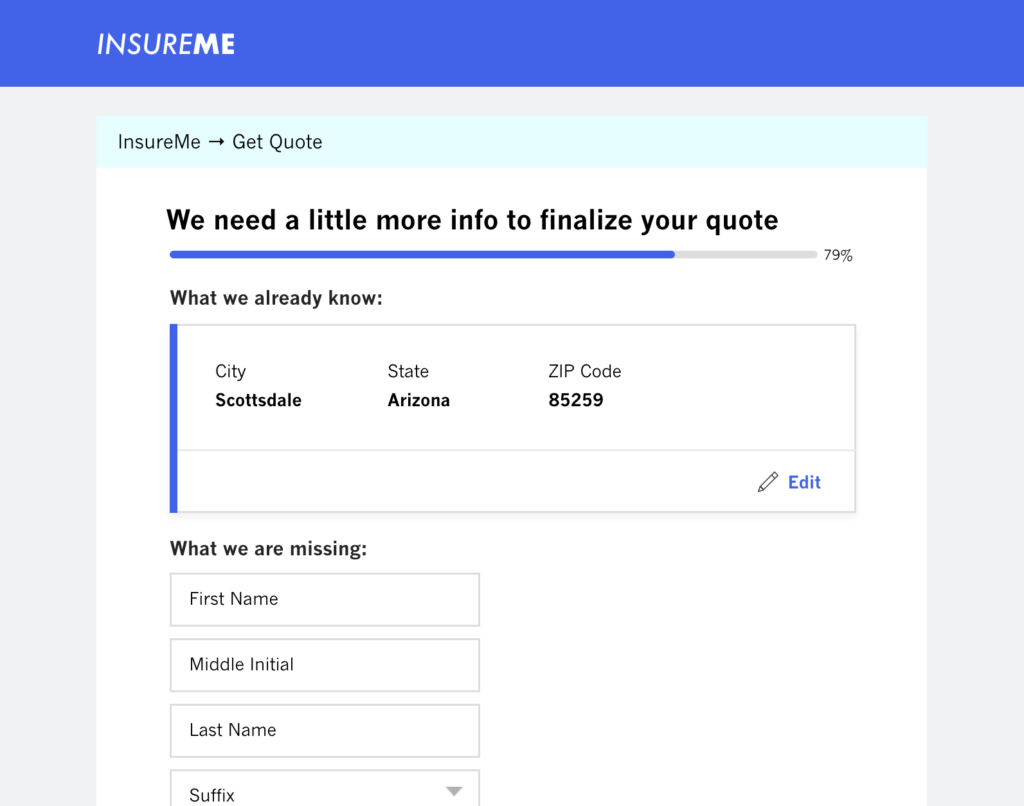The height and width of the screenshot is (806, 1024).
Task: Select Get Quote breadcrumb item
Action: click(x=277, y=142)
